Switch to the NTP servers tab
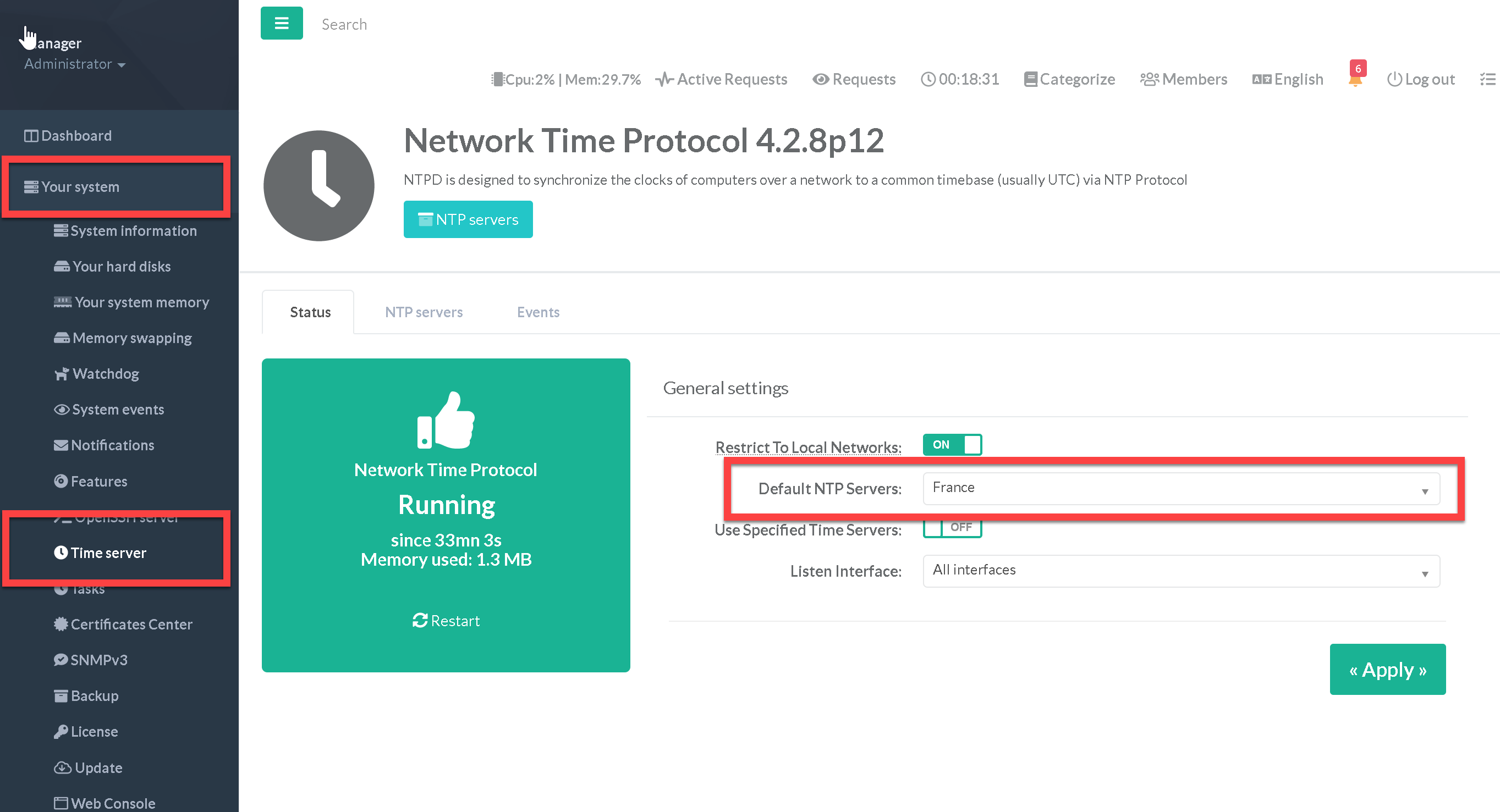Image resolution: width=1500 pixels, height=812 pixels. pos(424,312)
